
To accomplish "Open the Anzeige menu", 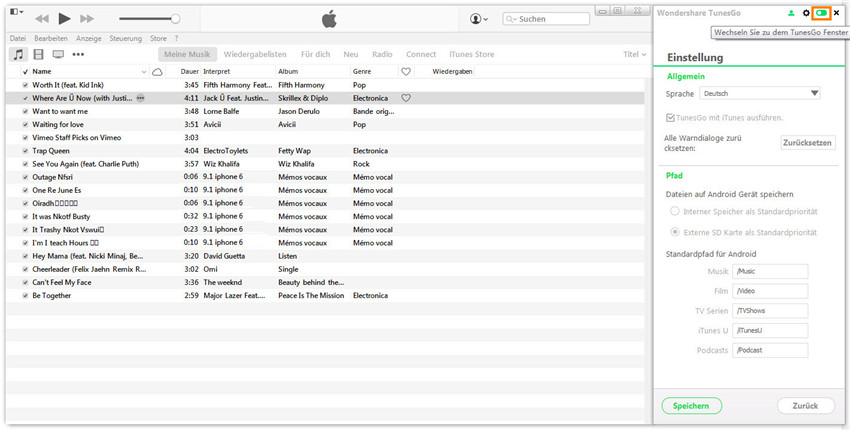I will pyautogui.click(x=89, y=38).
